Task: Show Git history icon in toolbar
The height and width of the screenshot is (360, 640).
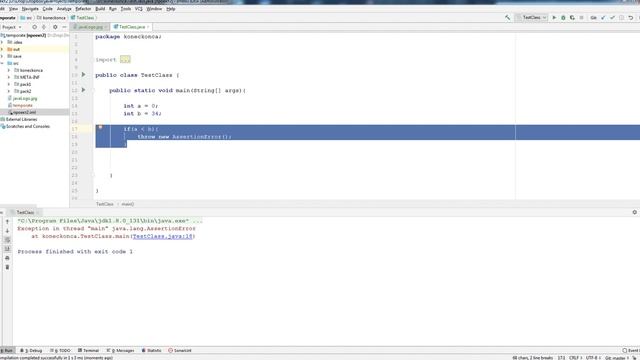Action: [x=622, y=18]
